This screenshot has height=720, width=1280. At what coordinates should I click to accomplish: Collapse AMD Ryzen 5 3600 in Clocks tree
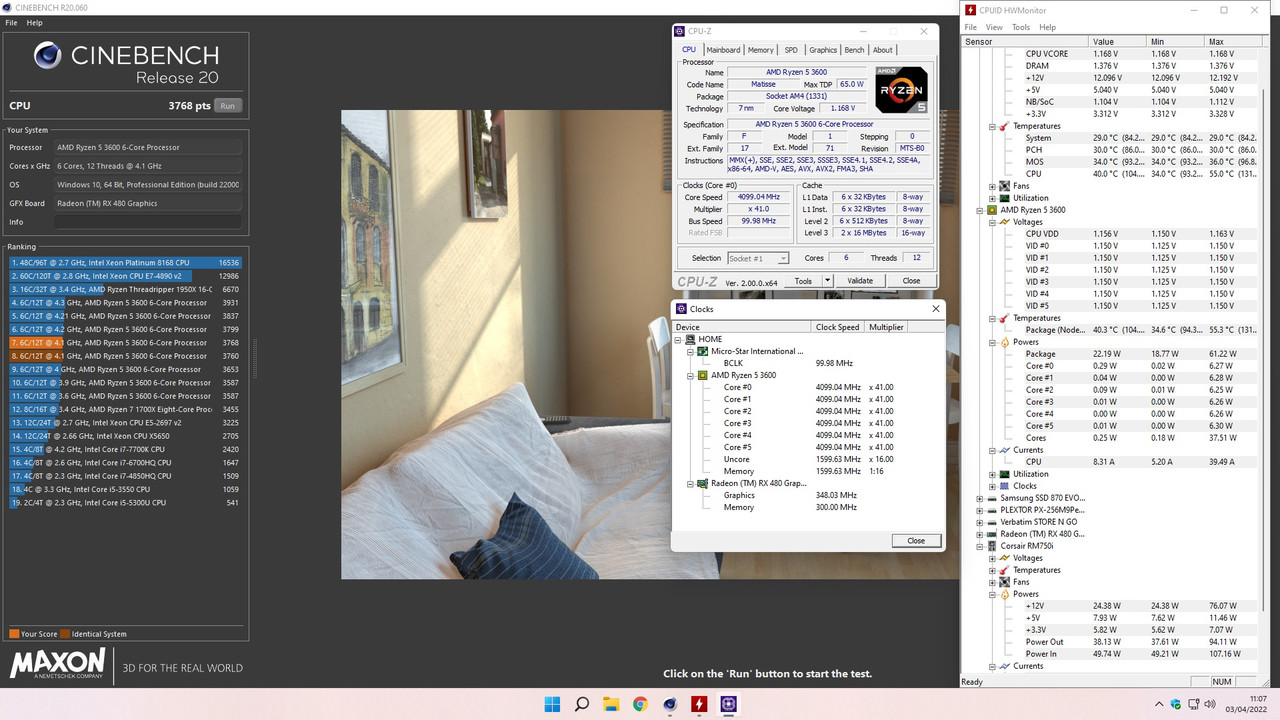click(x=690, y=375)
